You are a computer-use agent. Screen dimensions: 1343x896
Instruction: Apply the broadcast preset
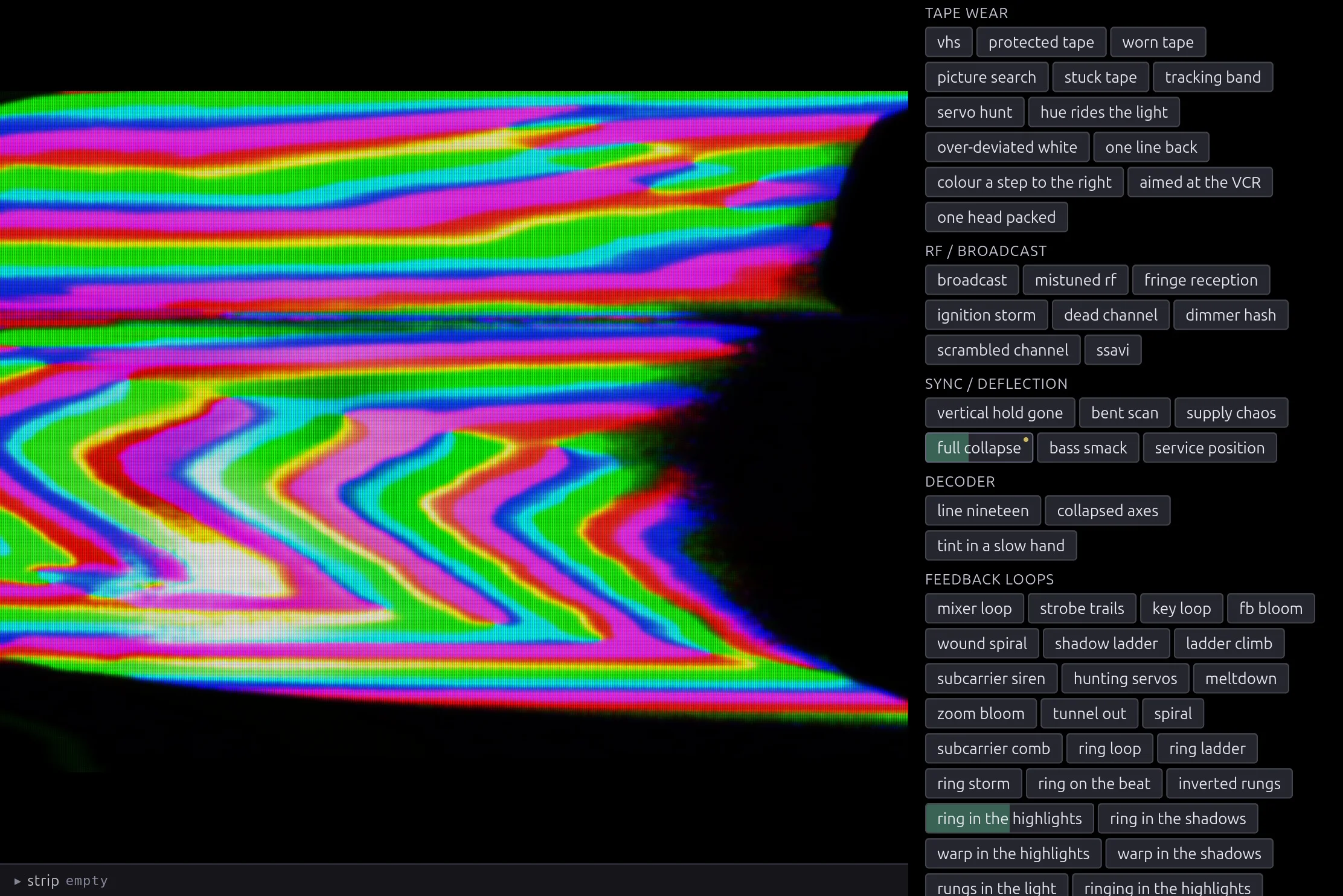(972, 280)
